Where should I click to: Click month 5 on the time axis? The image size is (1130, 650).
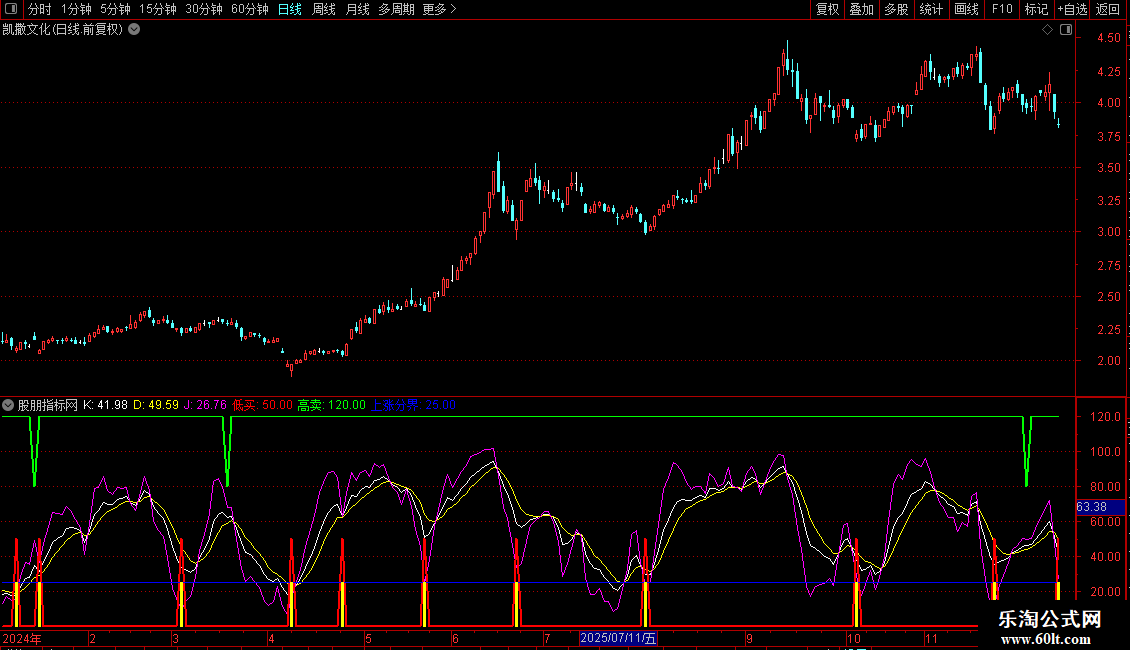click(368, 638)
